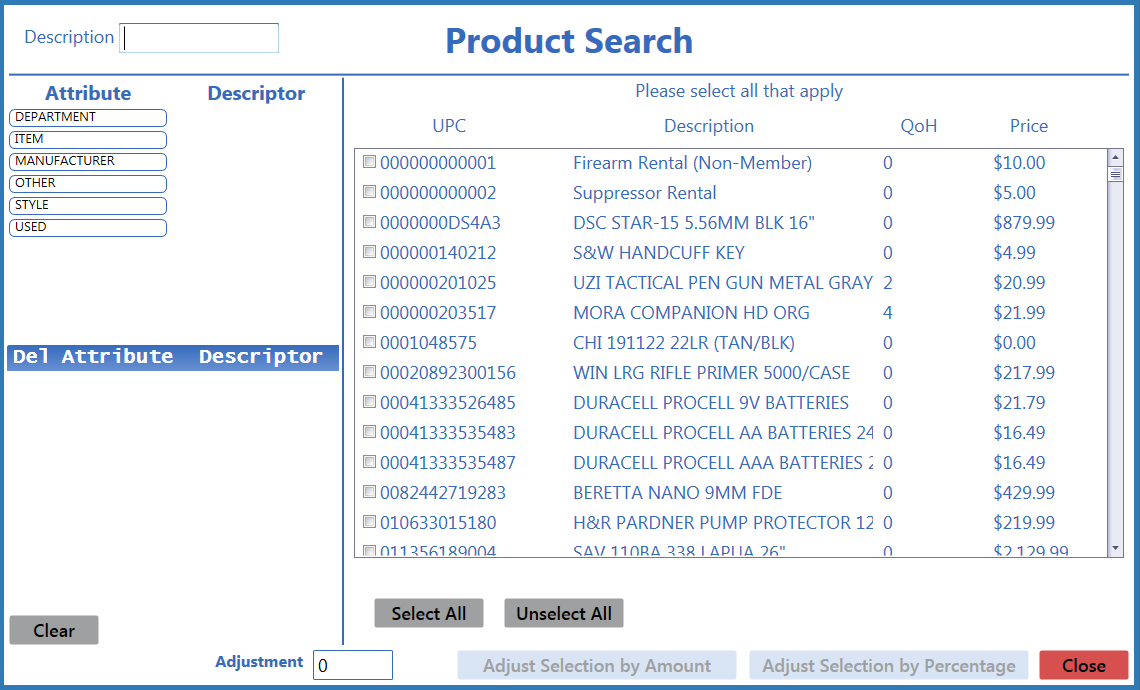Screen dimensions: 1140x690
Task: Click Unselect All button
Action: 563,613
